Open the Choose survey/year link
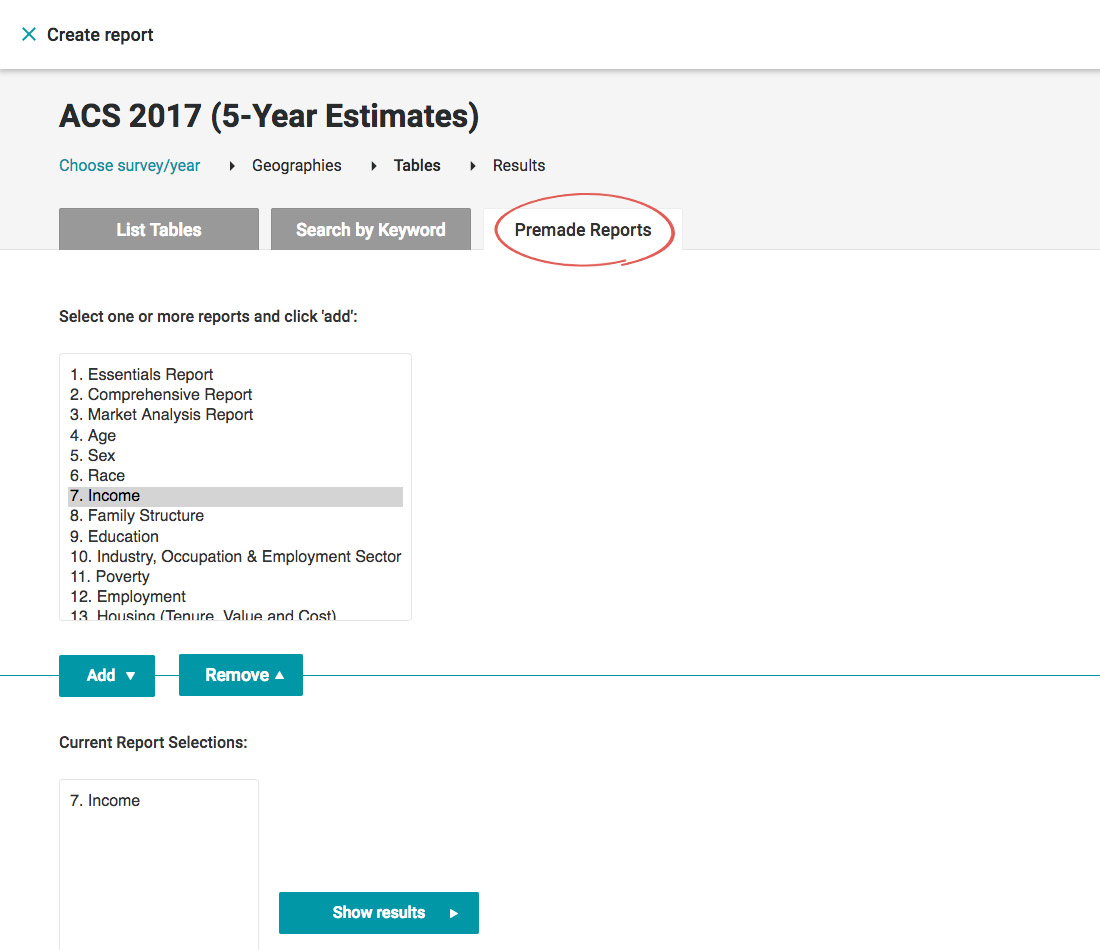Screen dimensions: 1100x950 (x=129, y=166)
